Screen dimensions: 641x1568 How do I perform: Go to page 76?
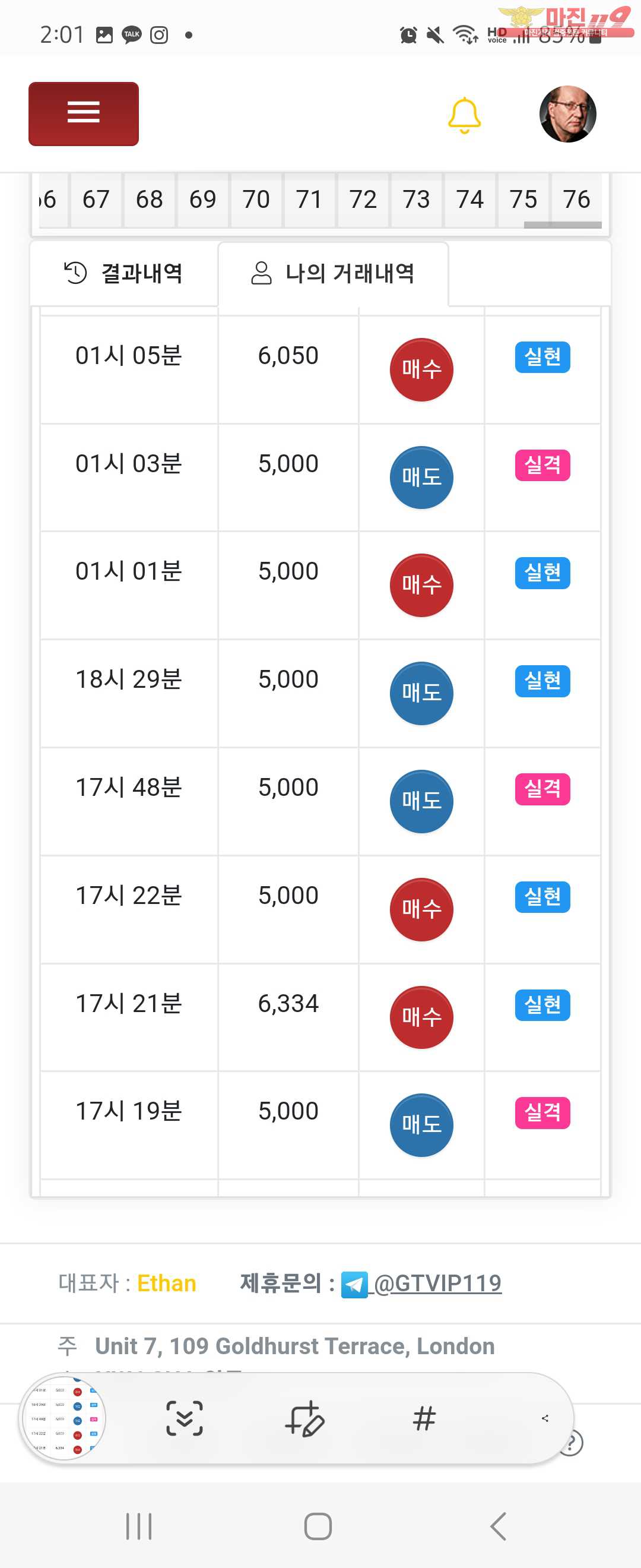click(576, 200)
